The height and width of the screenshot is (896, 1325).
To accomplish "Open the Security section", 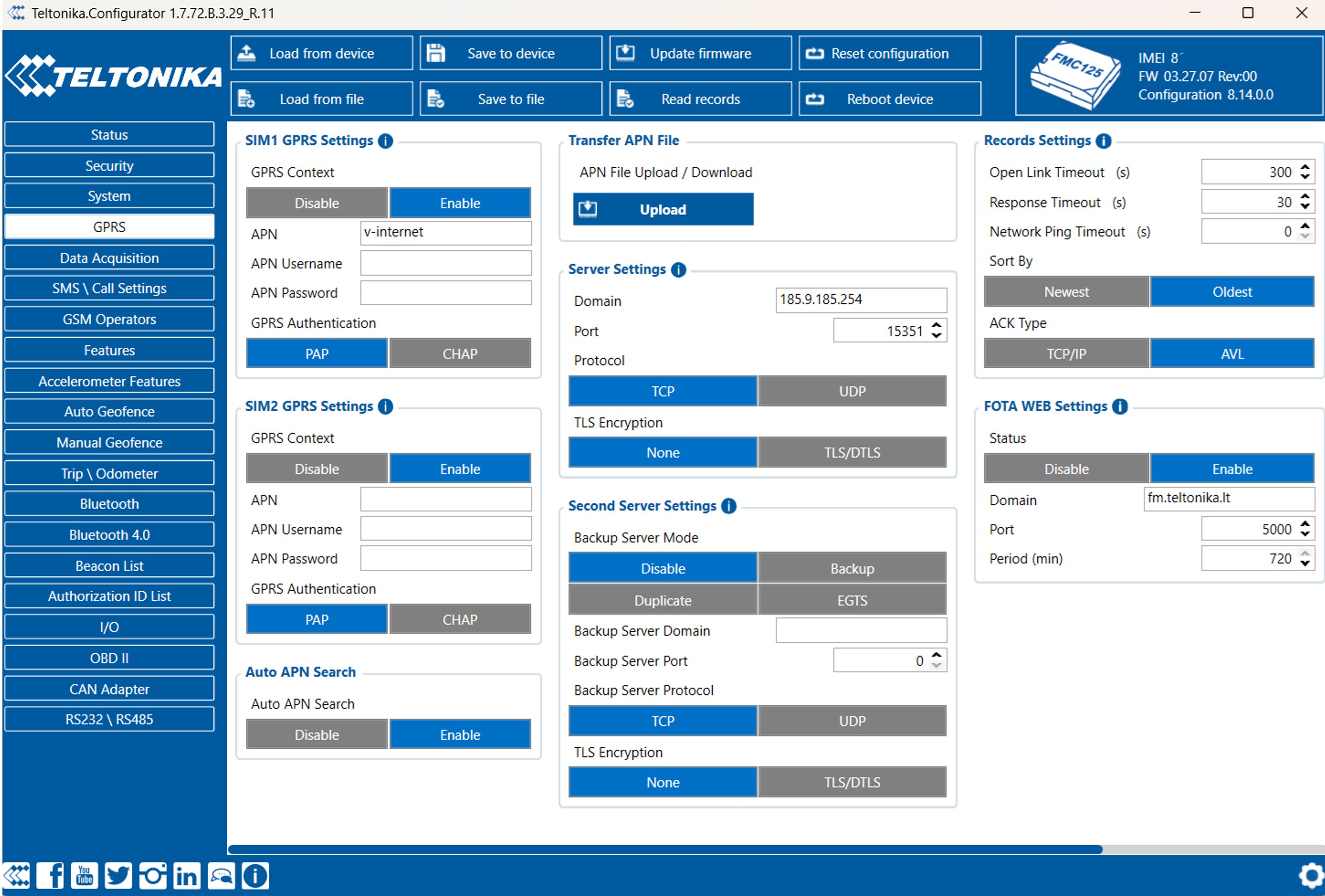I will (x=109, y=165).
